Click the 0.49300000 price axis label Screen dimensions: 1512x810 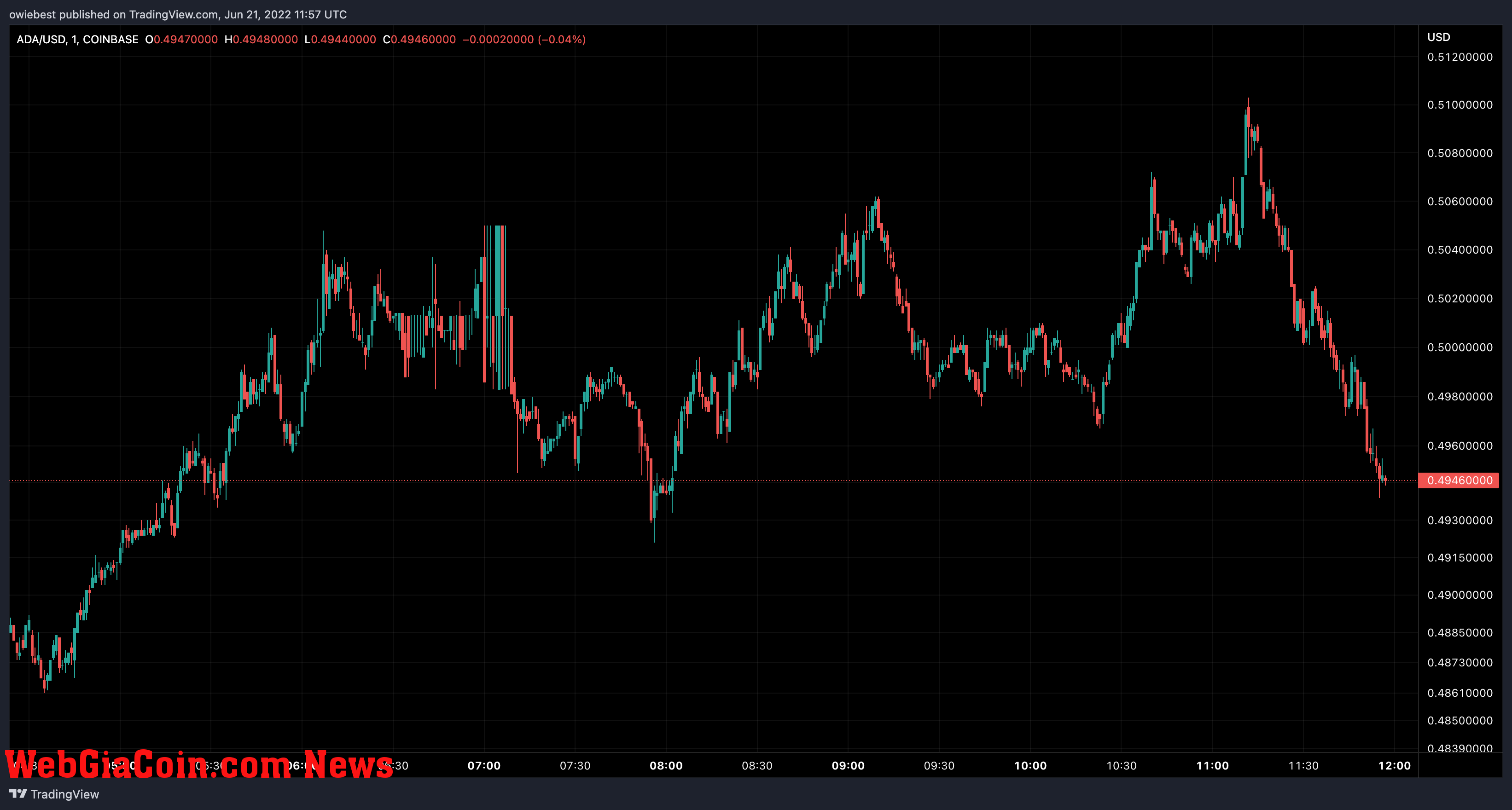(x=1460, y=520)
